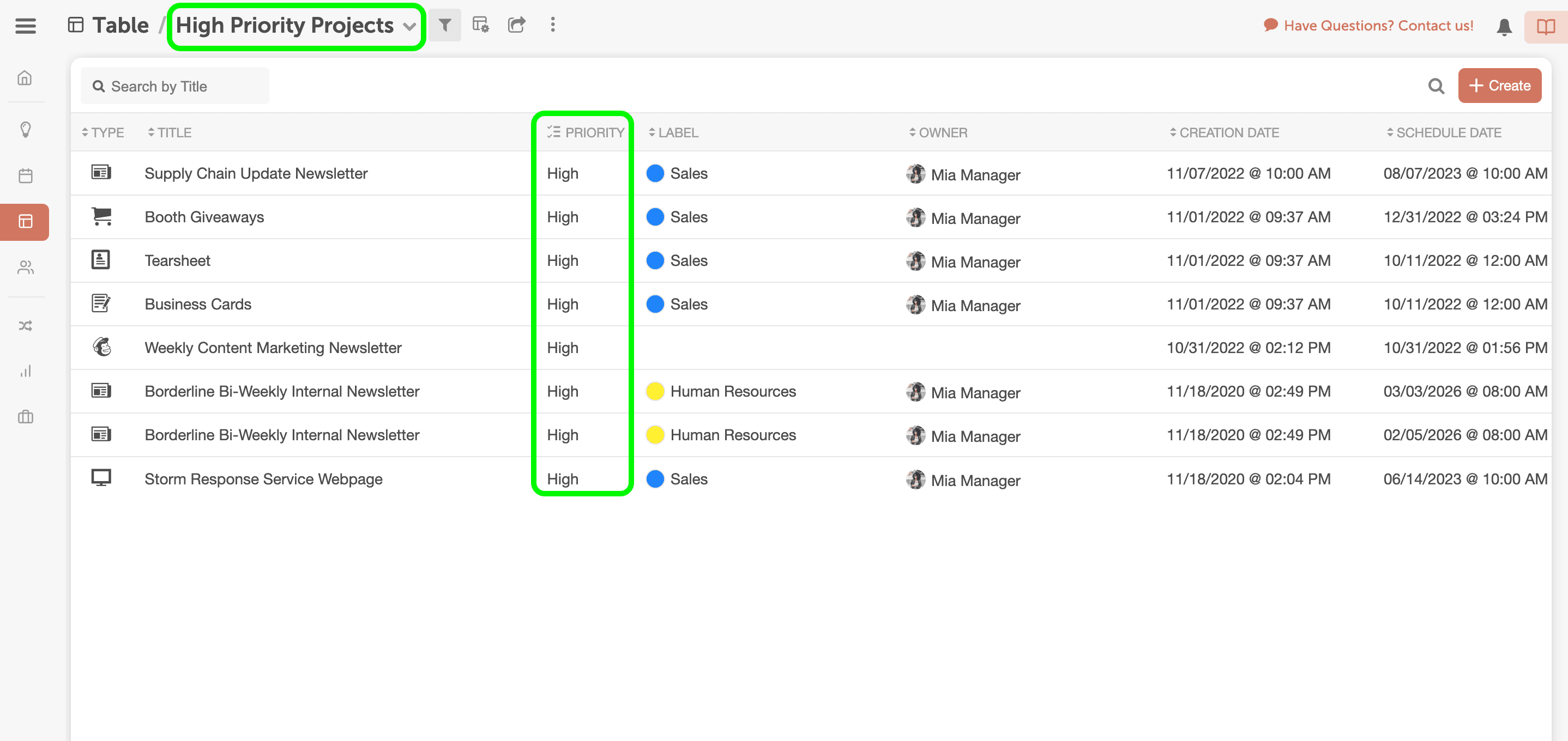Sort by the LABEL column
The height and width of the screenshot is (741, 1568).
pos(673,132)
